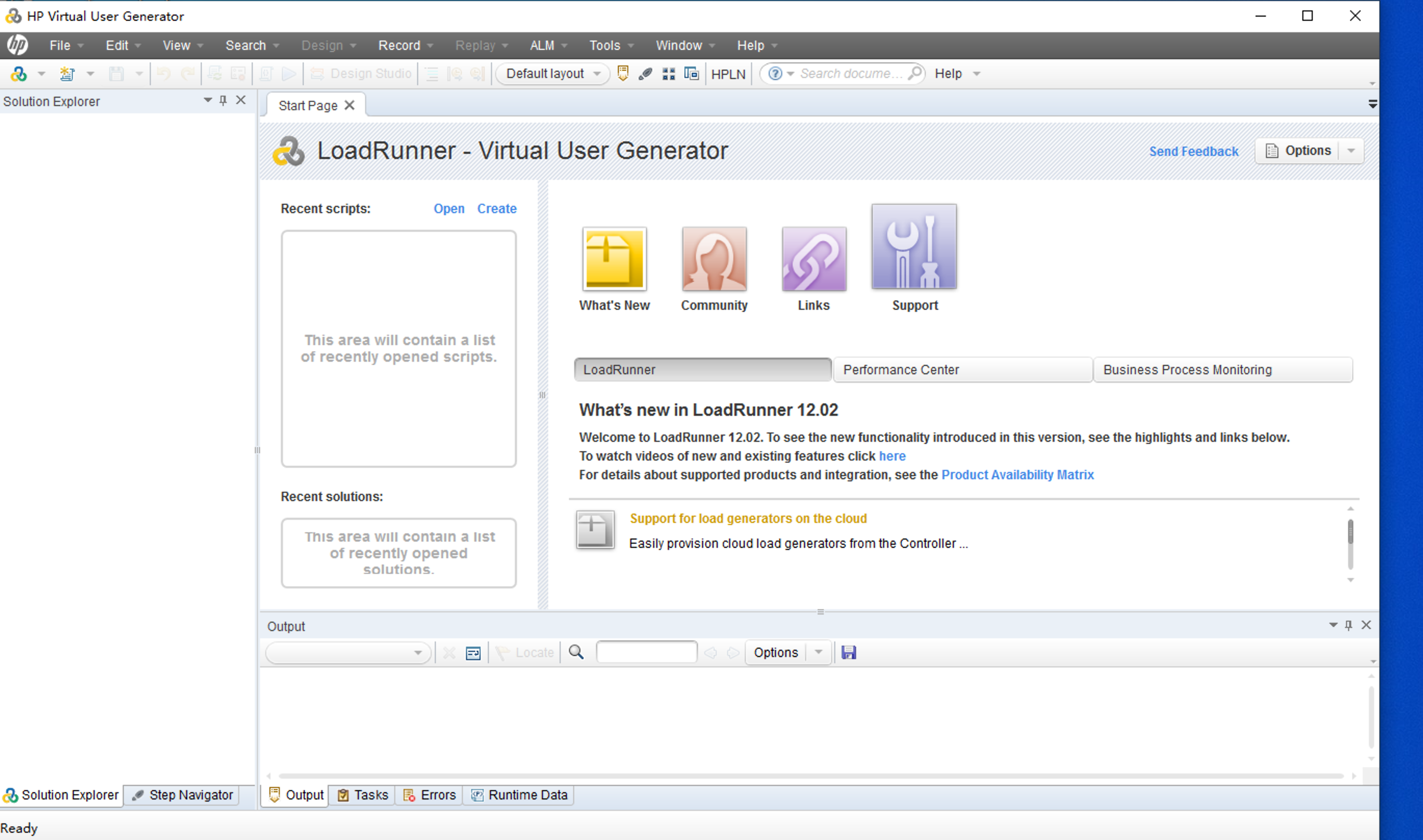Click the Support tools icon
This screenshot has height=840, width=1423.
tap(914, 246)
